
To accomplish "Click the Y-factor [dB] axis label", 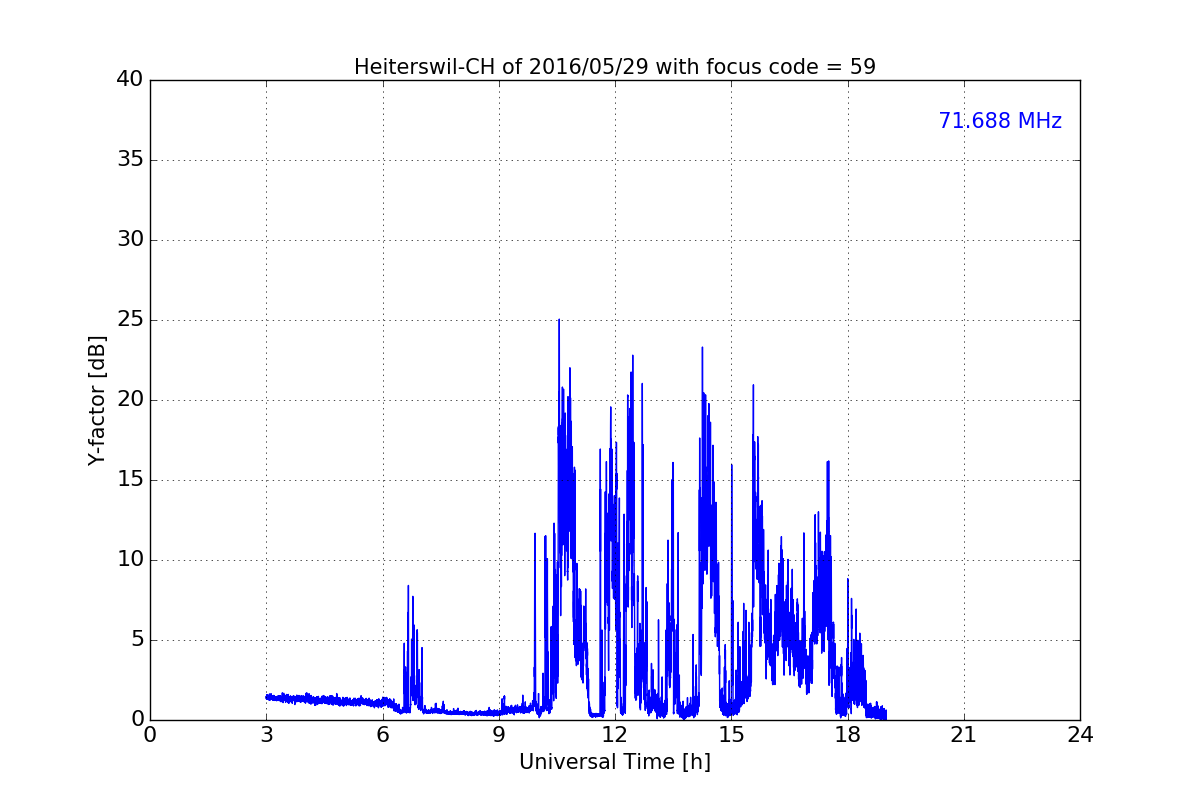I will 97,400.
